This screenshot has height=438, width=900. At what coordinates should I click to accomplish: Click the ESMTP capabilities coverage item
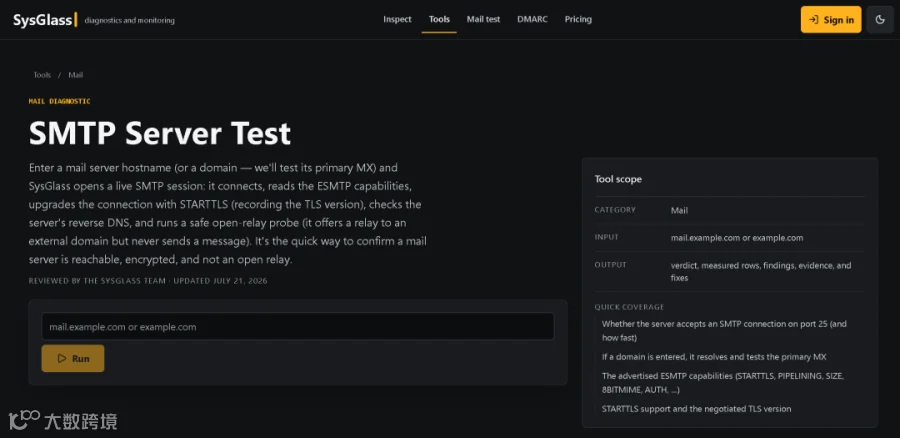point(723,383)
